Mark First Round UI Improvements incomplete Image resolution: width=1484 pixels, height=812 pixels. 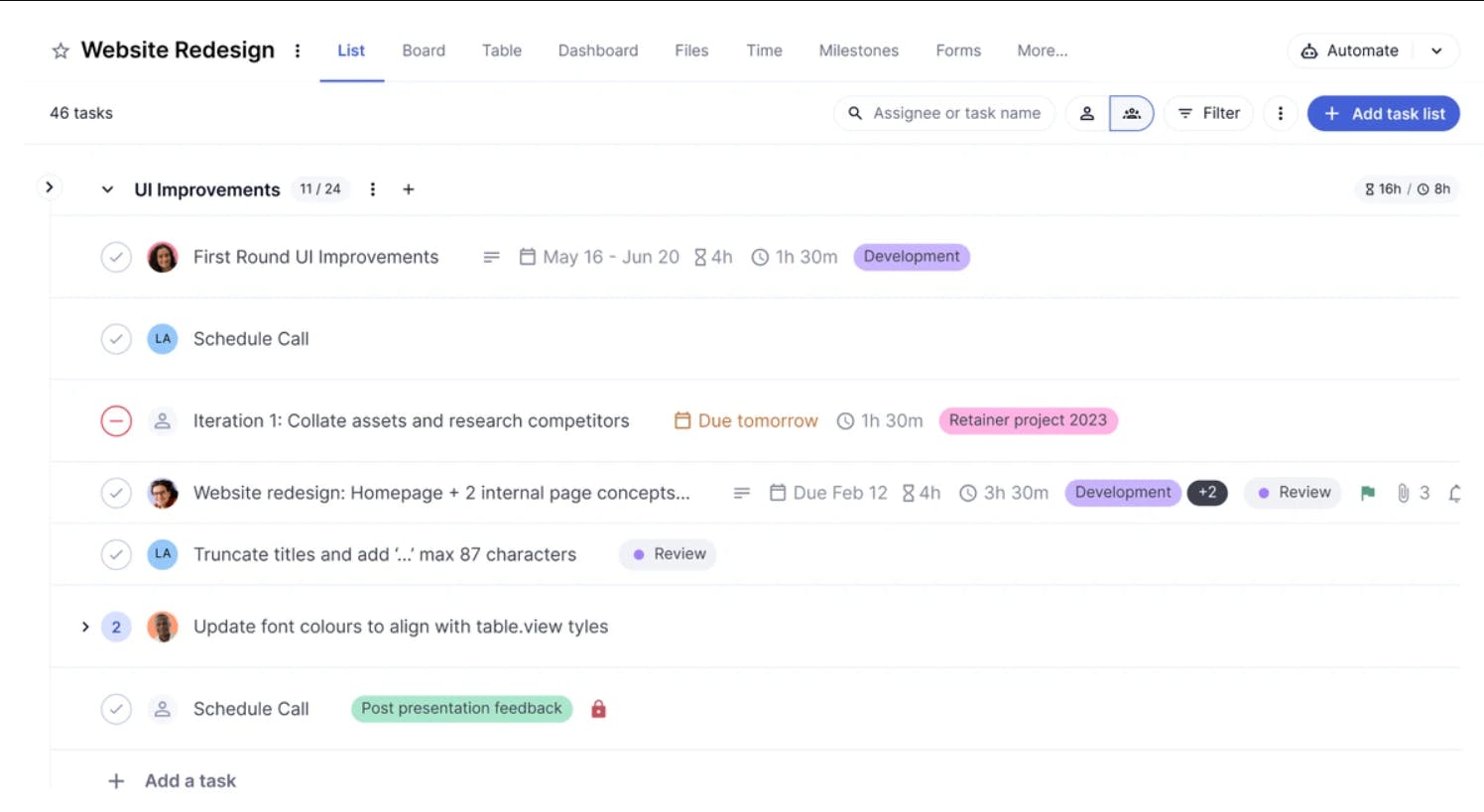[x=116, y=256]
